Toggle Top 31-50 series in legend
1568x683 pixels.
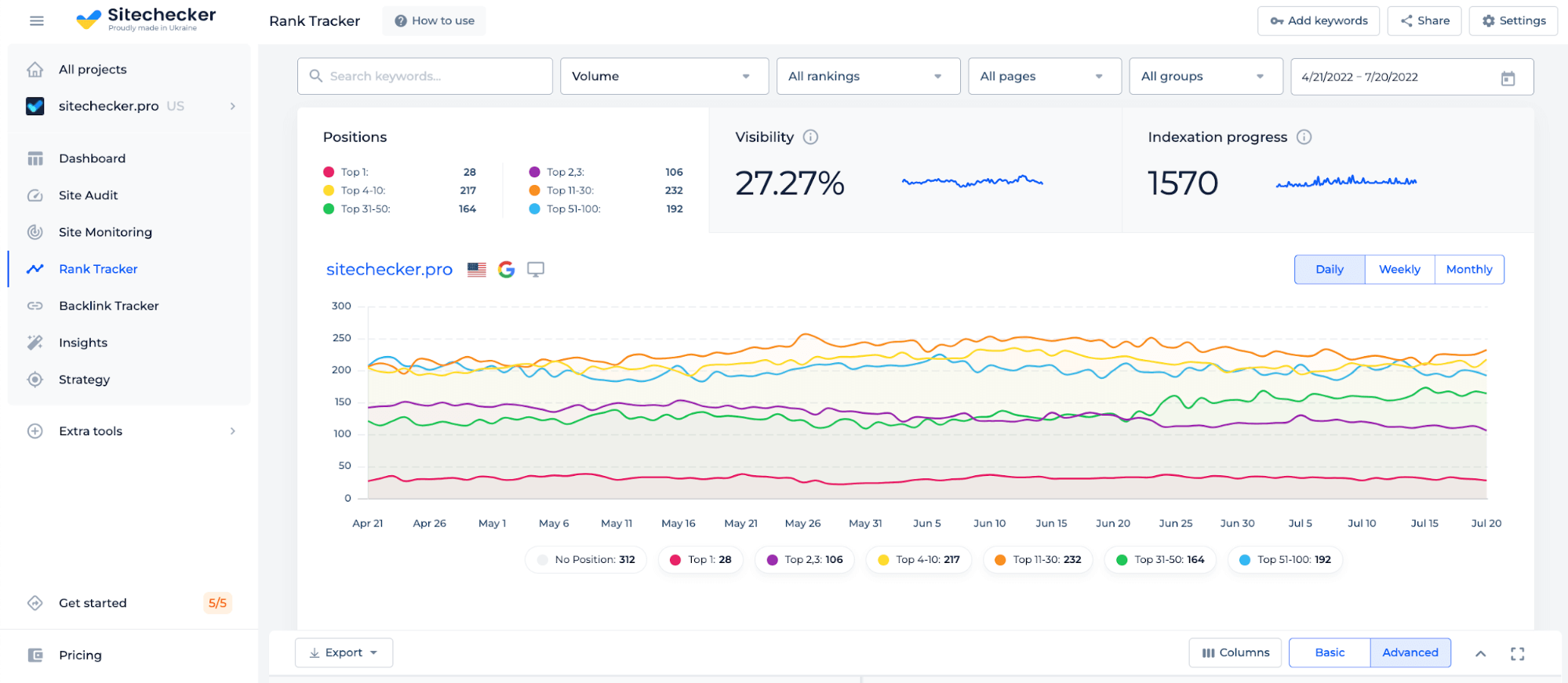point(1160,560)
